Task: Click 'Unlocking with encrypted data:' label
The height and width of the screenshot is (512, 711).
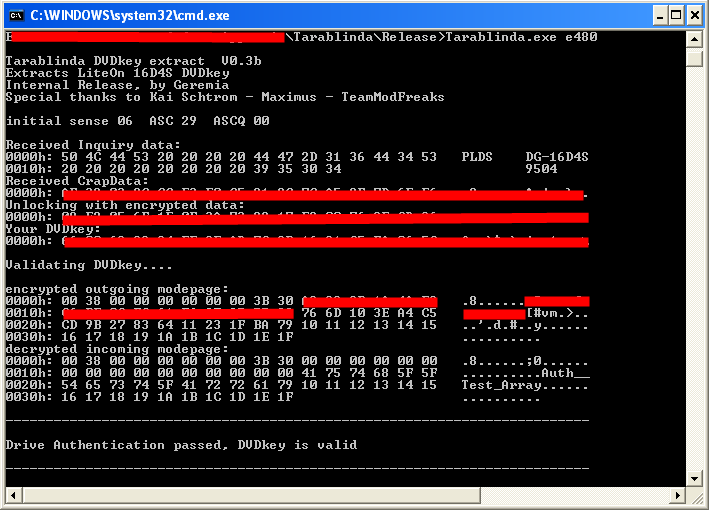Action: (125, 205)
